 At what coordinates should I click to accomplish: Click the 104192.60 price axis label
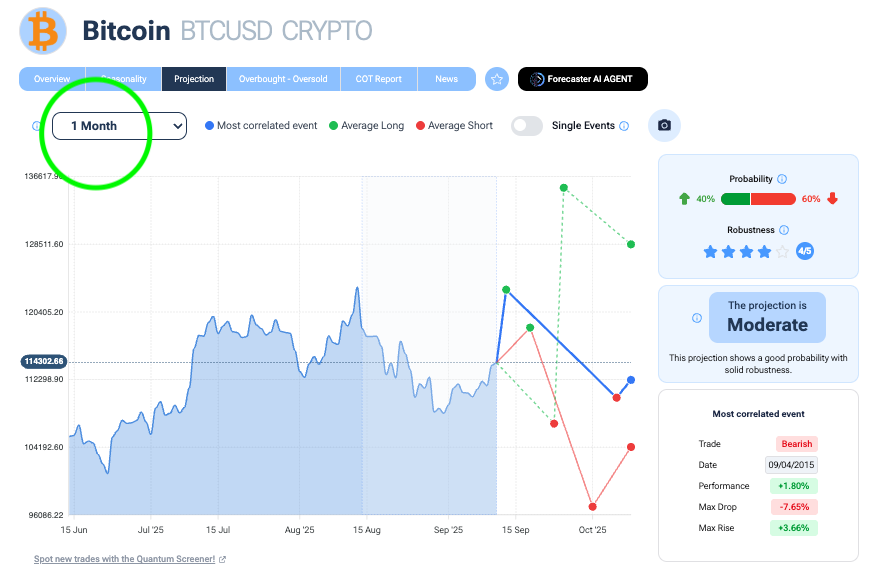44,447
